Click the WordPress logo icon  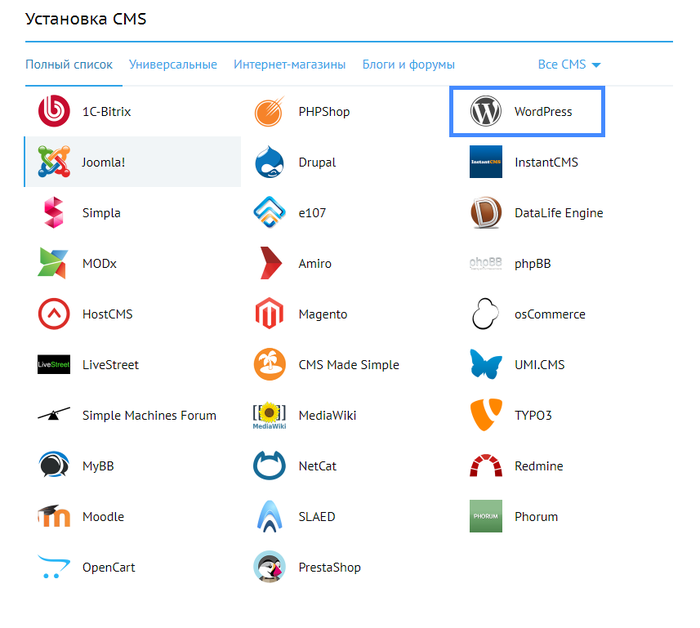486,112
